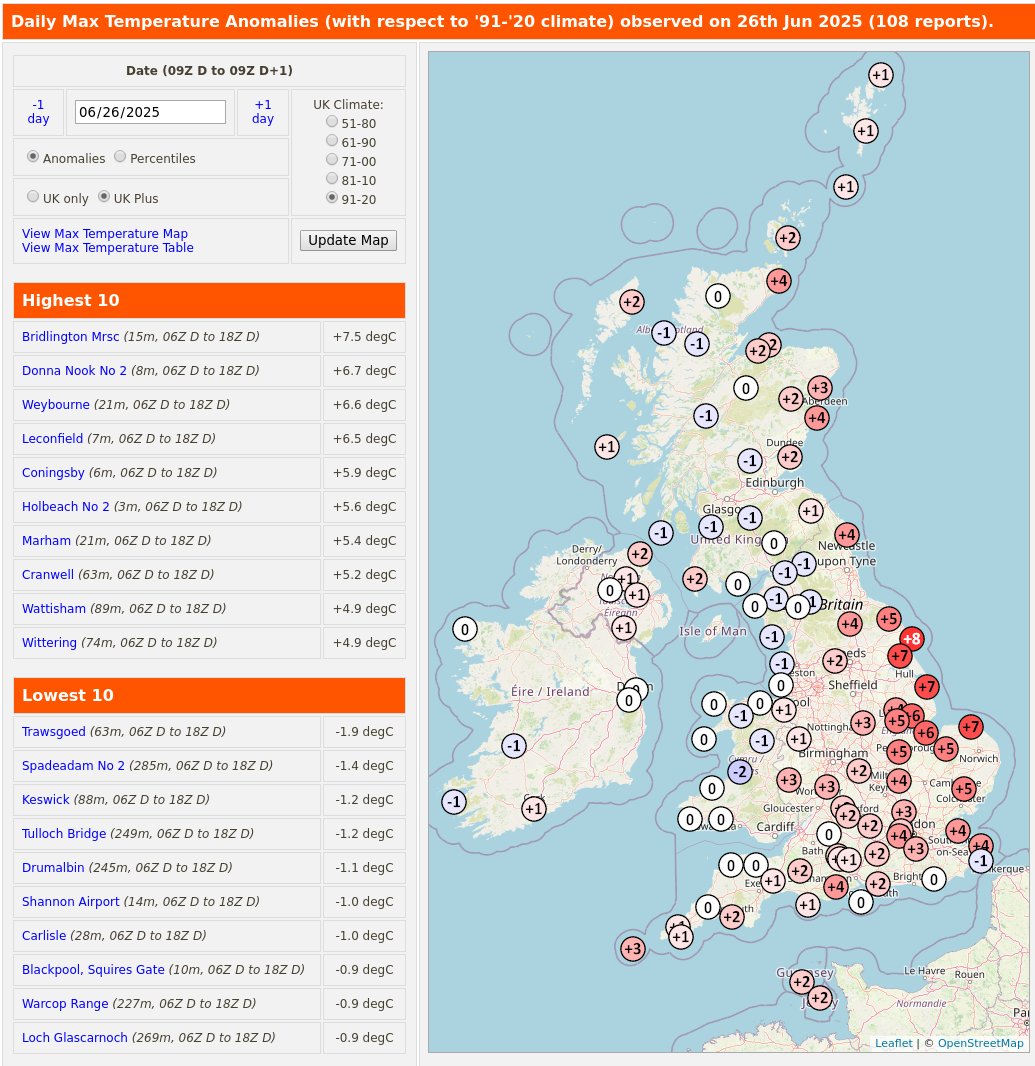The height and width of the screenshot is (1066, 1035).
Task: Click the 0 marker in northern Scotland
Action: (x=717, y=296)
